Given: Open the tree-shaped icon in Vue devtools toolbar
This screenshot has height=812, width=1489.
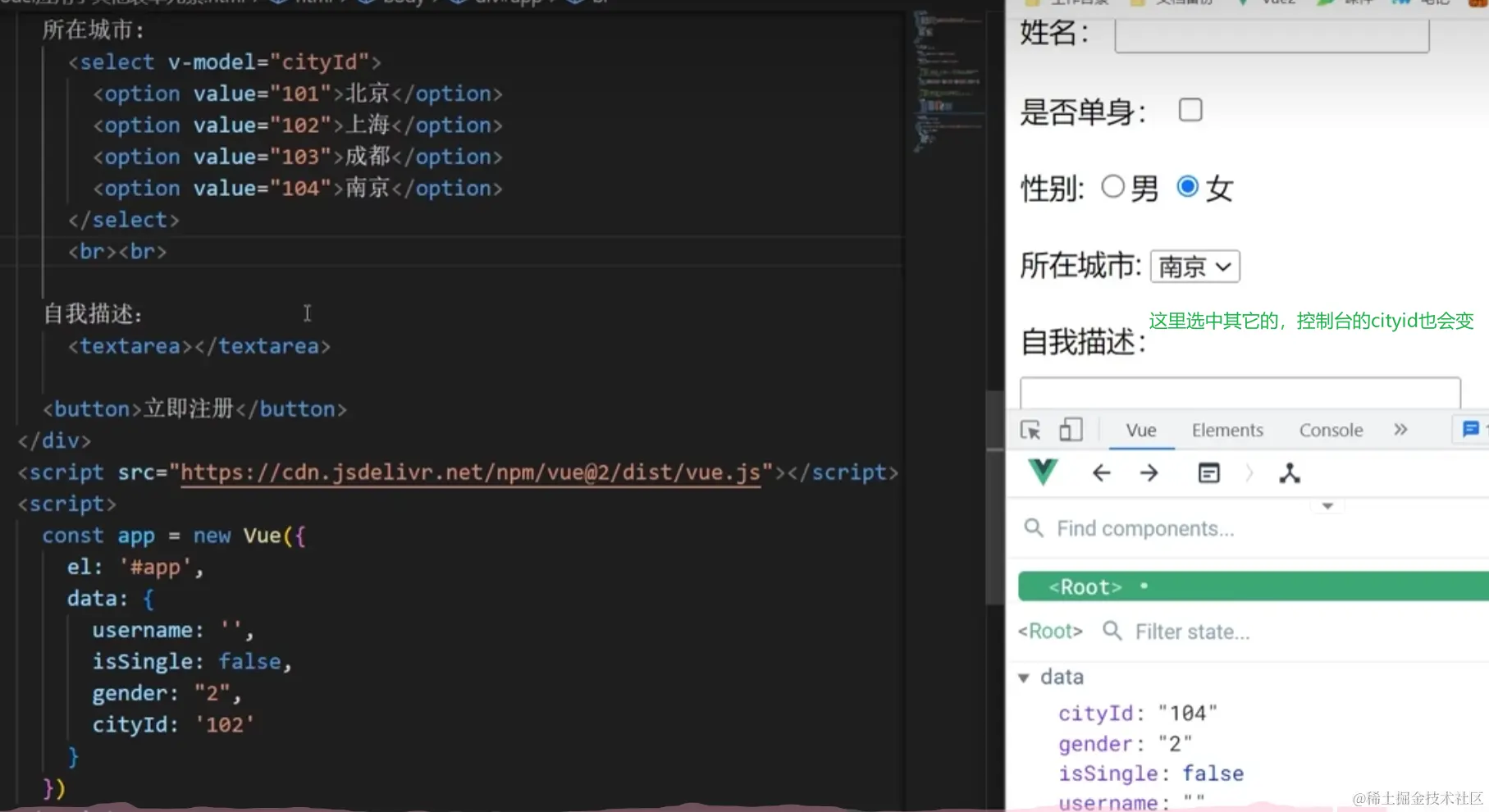Looking at the screenshot, I should [x=1290, y=473].
